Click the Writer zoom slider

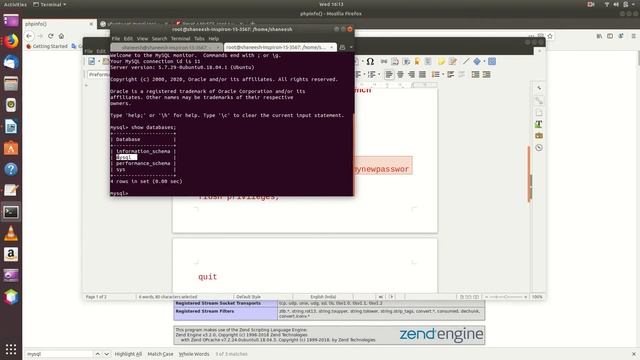point(506,297)
